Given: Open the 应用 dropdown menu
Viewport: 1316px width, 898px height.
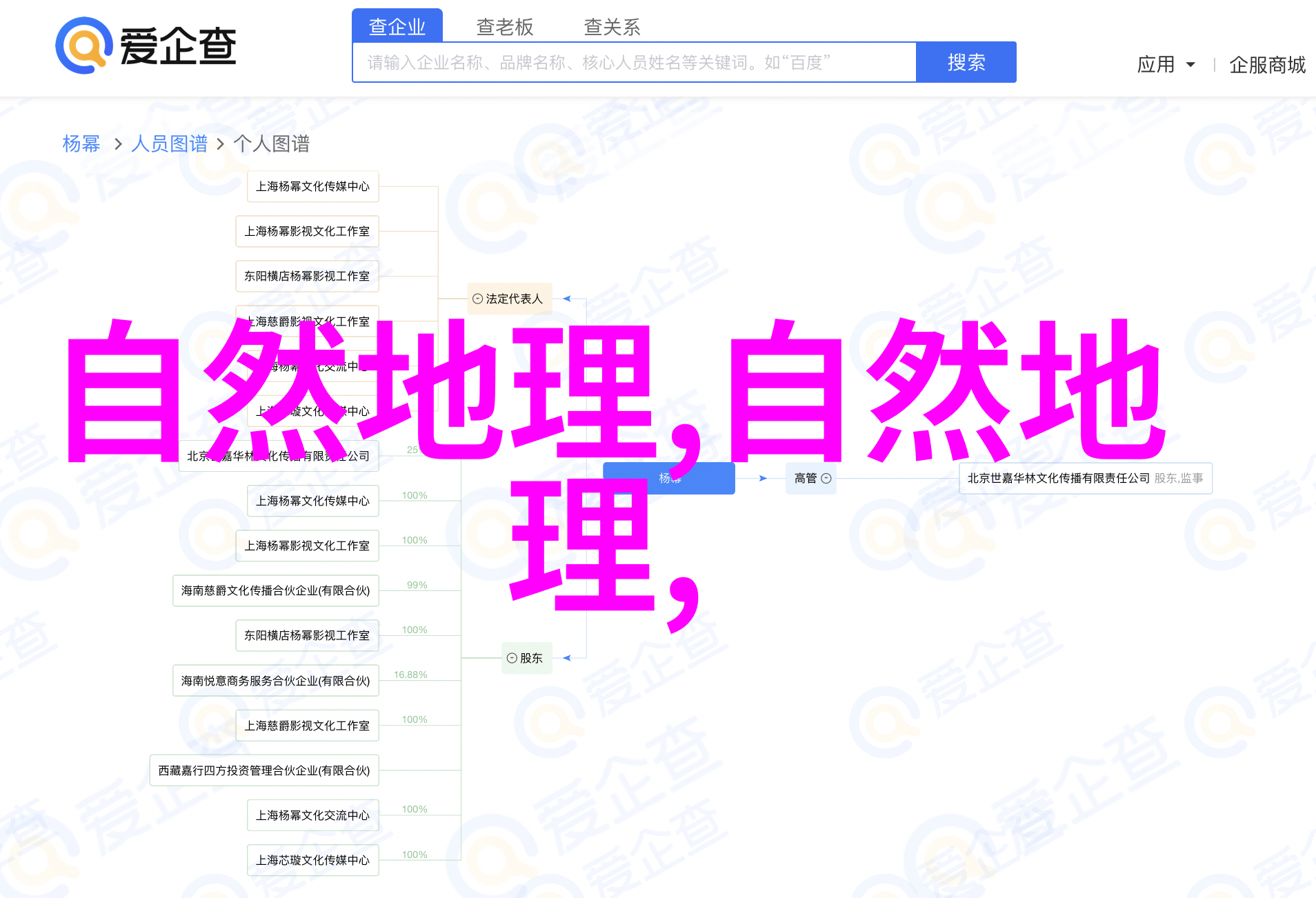Looking at the screenshot, I should 1166,65.
